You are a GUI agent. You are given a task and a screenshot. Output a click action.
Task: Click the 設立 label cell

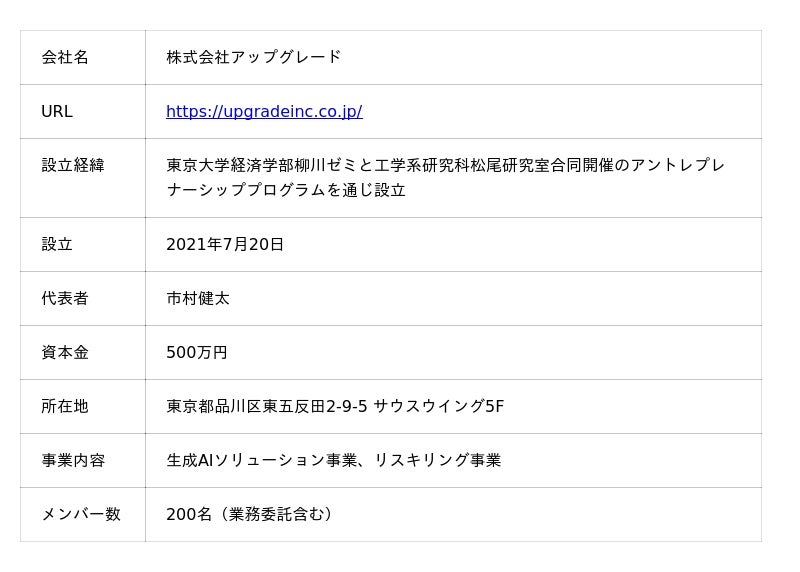[x=57, y=245]
